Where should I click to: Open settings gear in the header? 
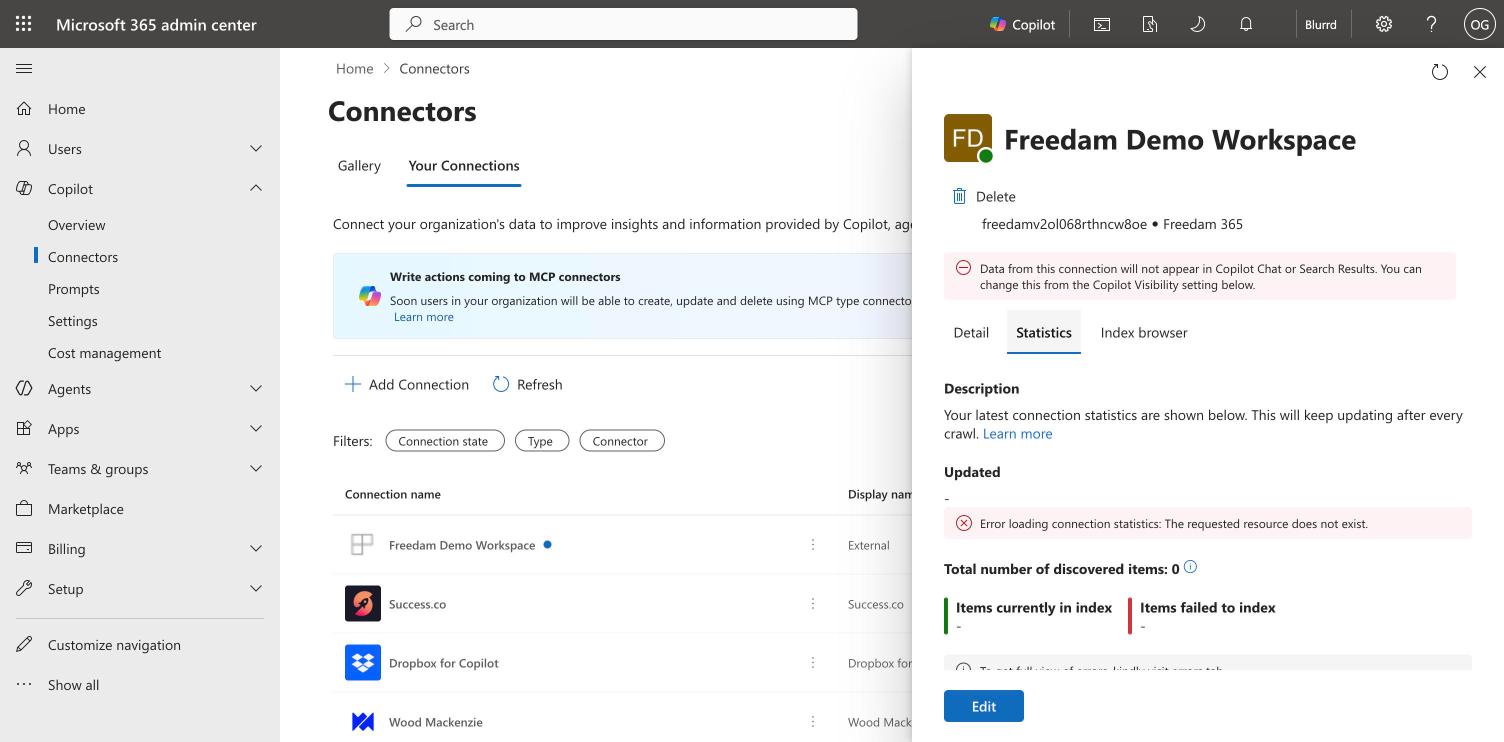coord(1384,24)
